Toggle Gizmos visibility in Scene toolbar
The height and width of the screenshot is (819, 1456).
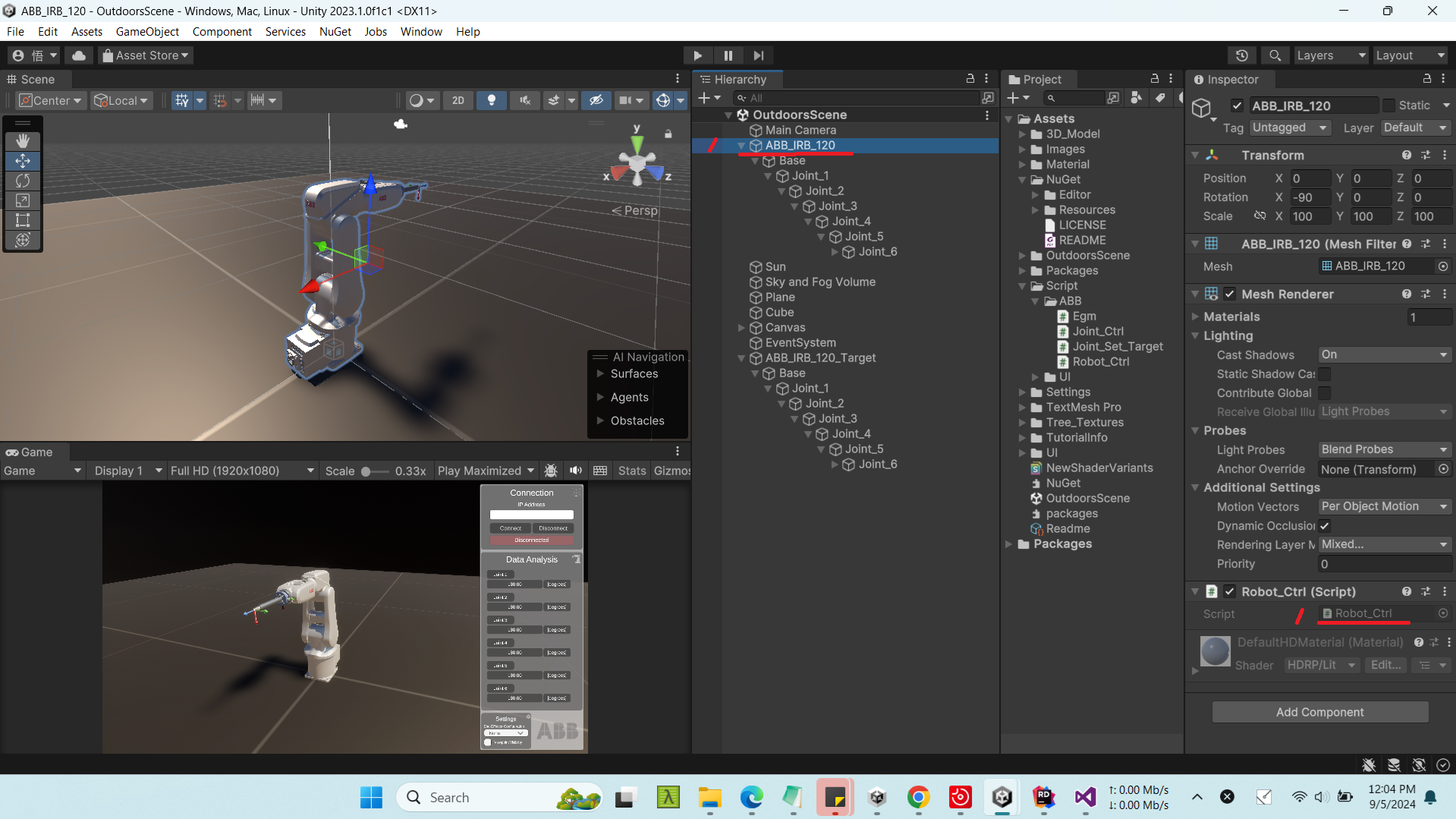[663, 100]
